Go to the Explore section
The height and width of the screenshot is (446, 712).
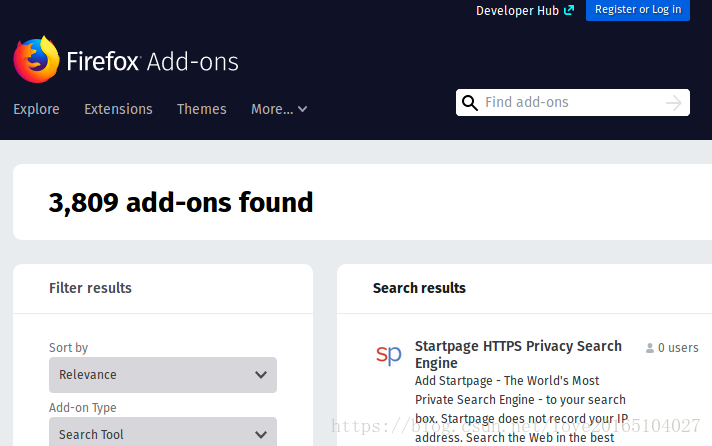(x=36, y=109)
